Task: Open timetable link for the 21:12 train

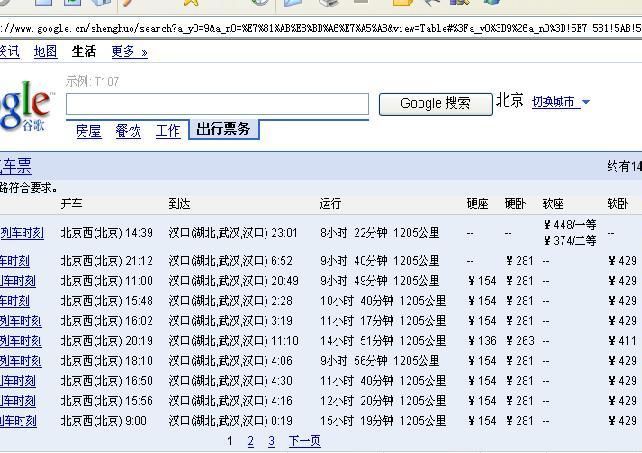Action: point(15,261)
